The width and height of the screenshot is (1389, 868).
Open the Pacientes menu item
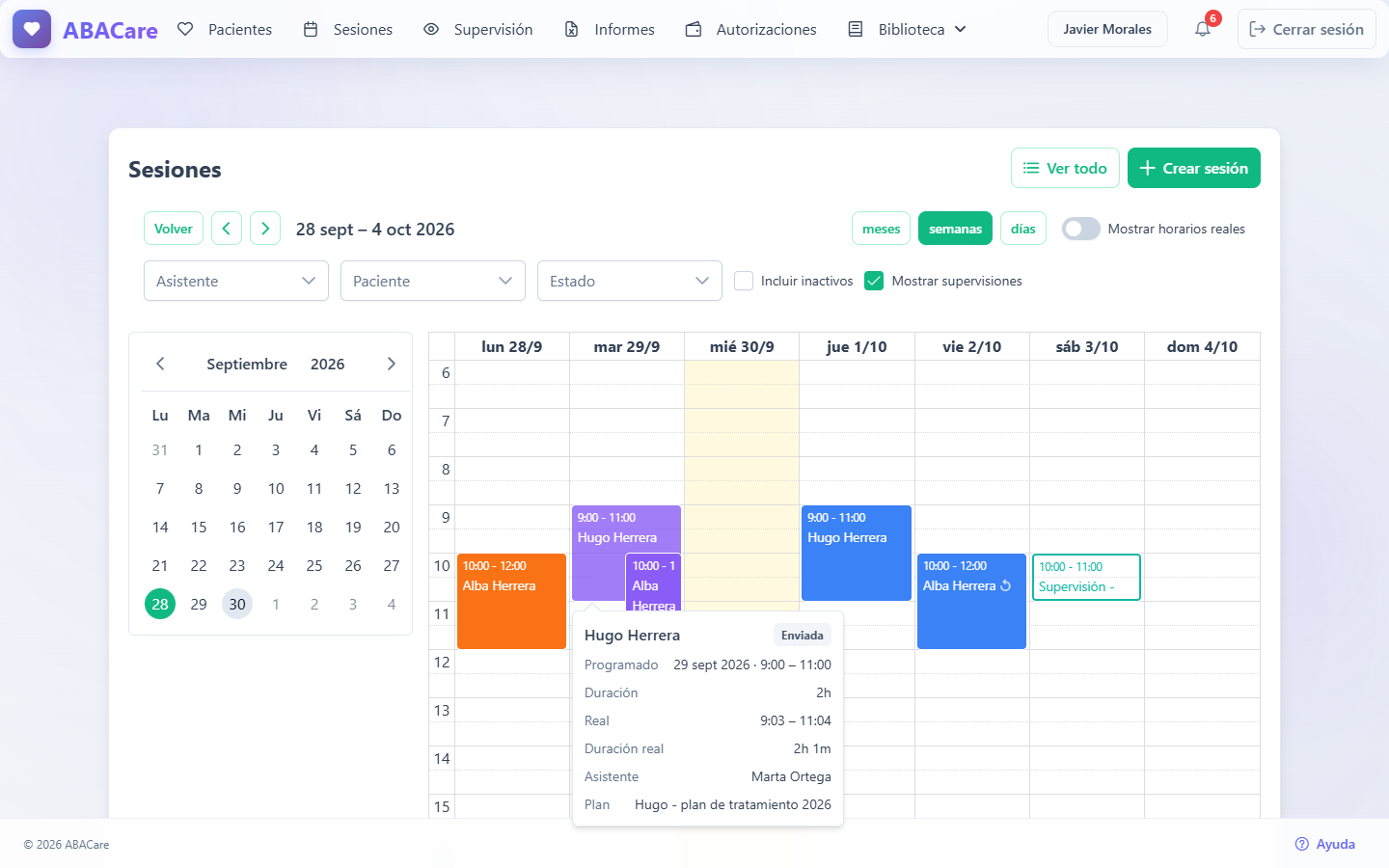pyautogui.click(x=225, y=29)
